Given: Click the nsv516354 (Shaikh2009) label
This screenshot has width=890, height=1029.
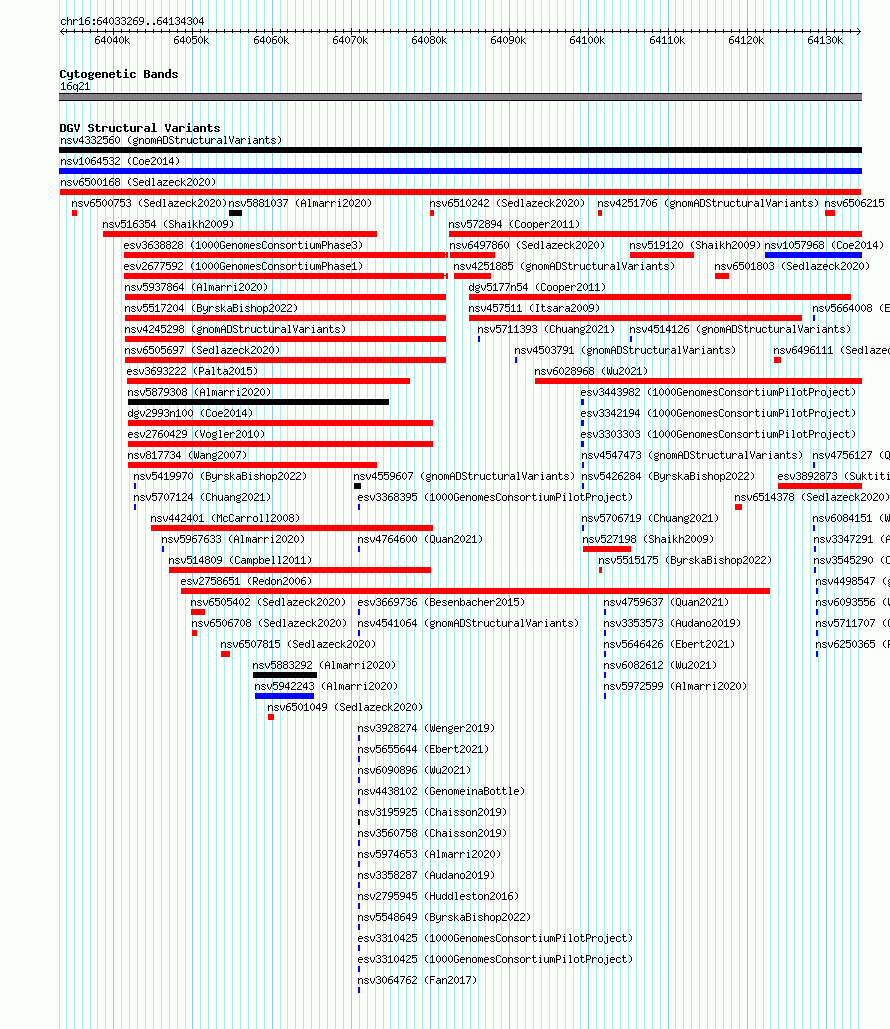Looking at the screenshot, I should point(168,224).
